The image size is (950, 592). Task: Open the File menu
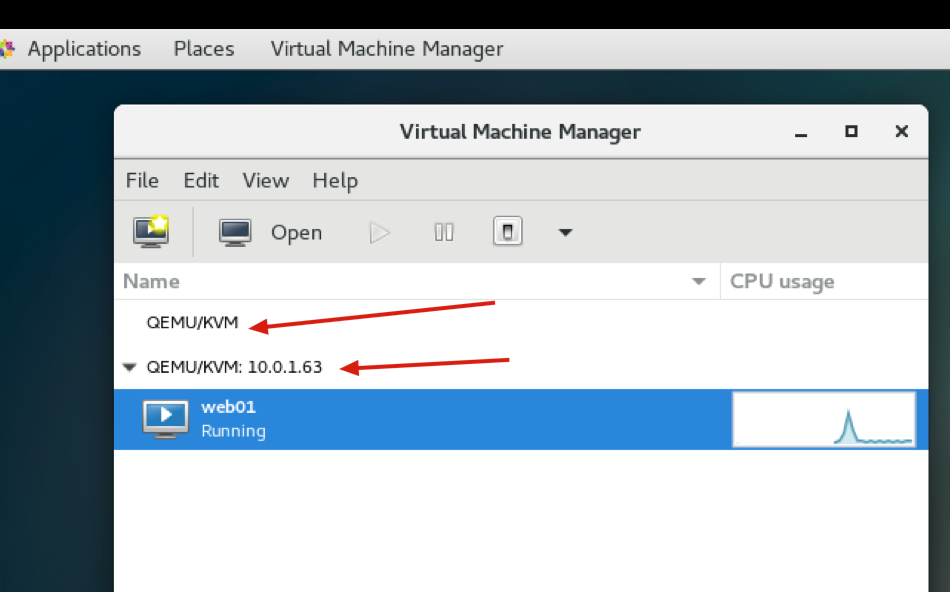142,181
